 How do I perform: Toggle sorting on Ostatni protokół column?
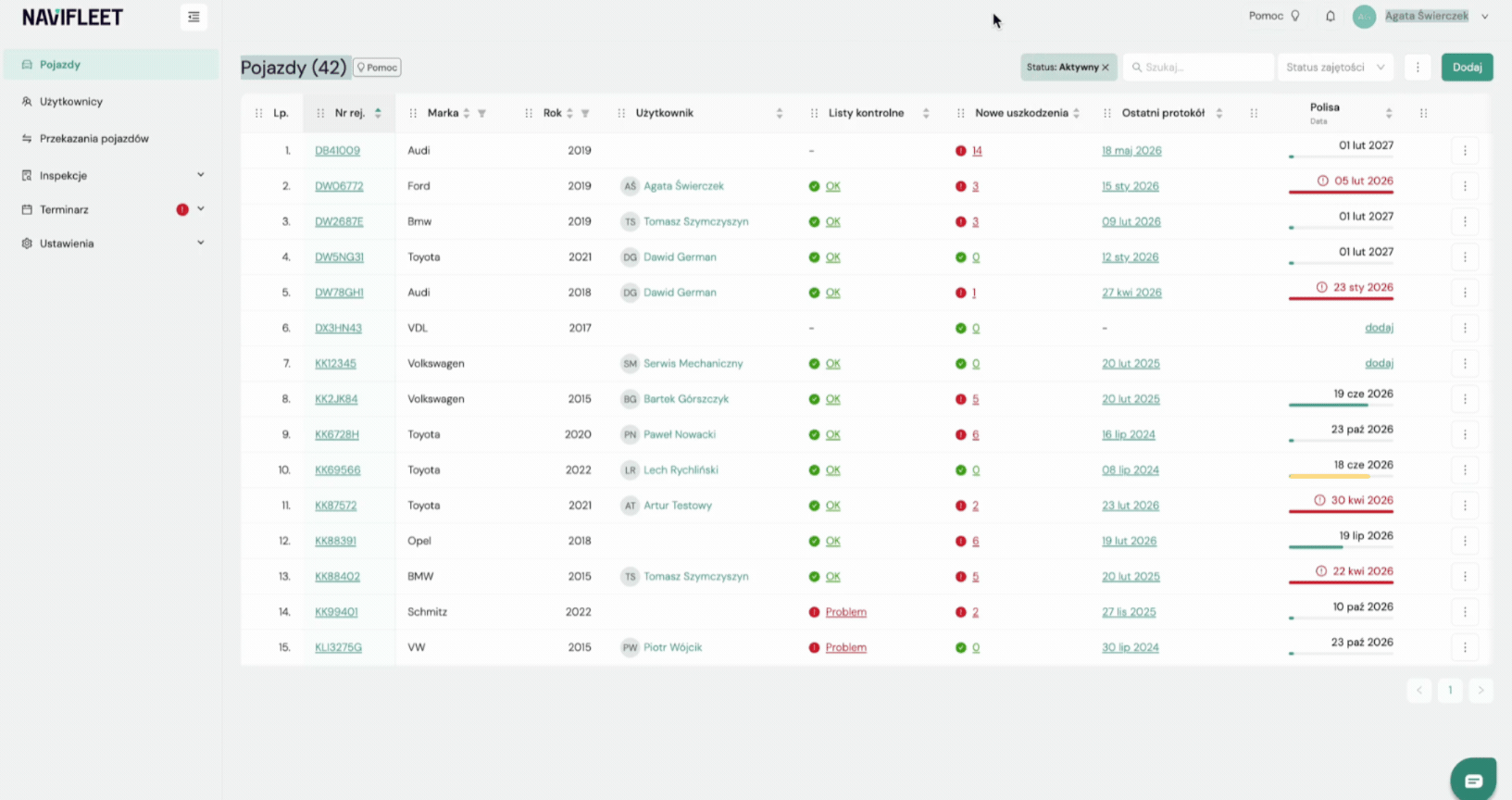(1219, 113)
